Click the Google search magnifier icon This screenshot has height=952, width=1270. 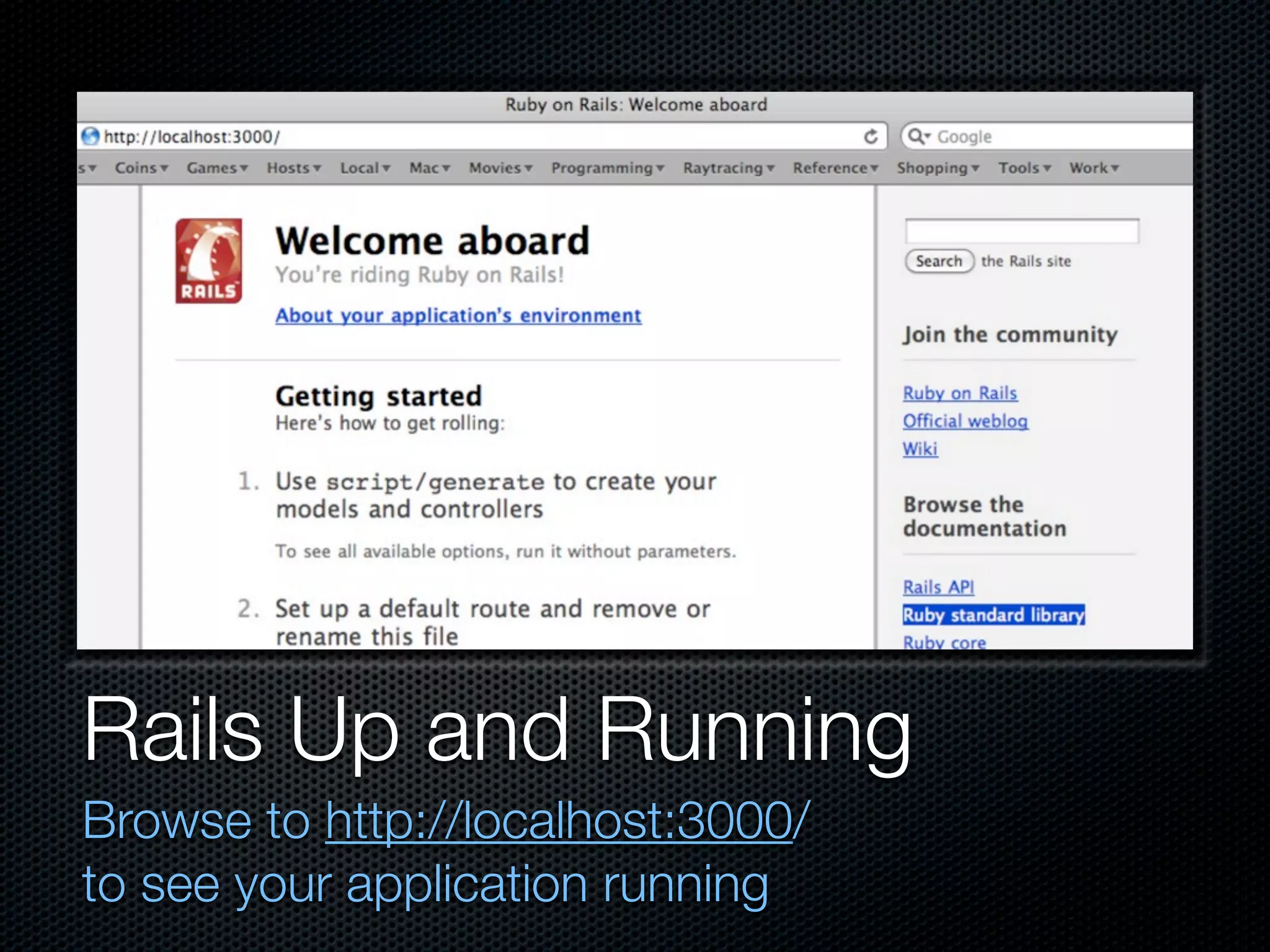pos(918,136)
